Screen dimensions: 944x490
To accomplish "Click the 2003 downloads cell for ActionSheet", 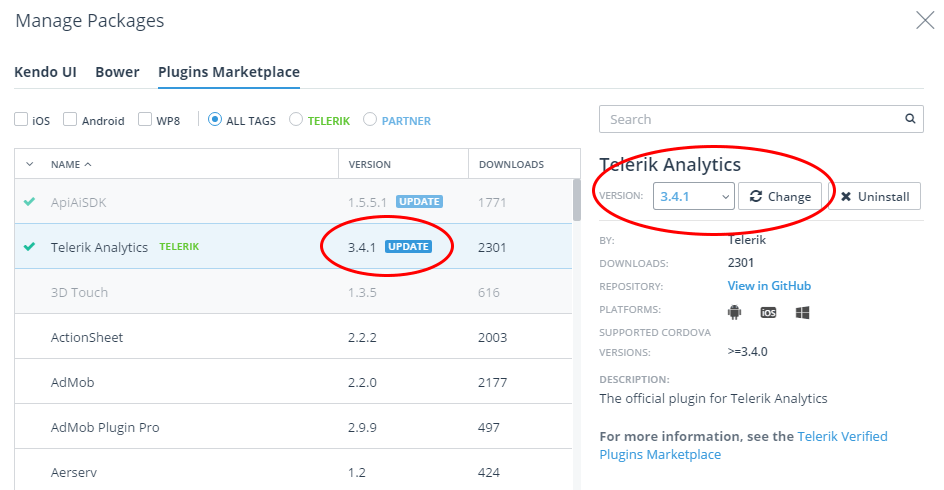I will click(492, 337).
